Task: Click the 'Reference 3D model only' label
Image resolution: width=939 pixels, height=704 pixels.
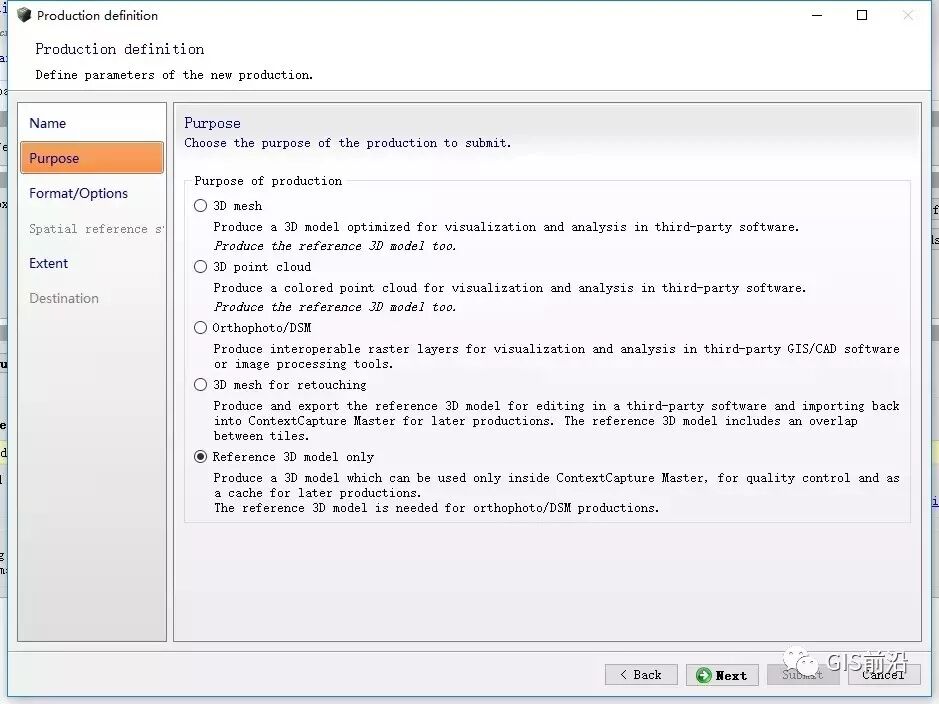Action: (x=293, y=457)
